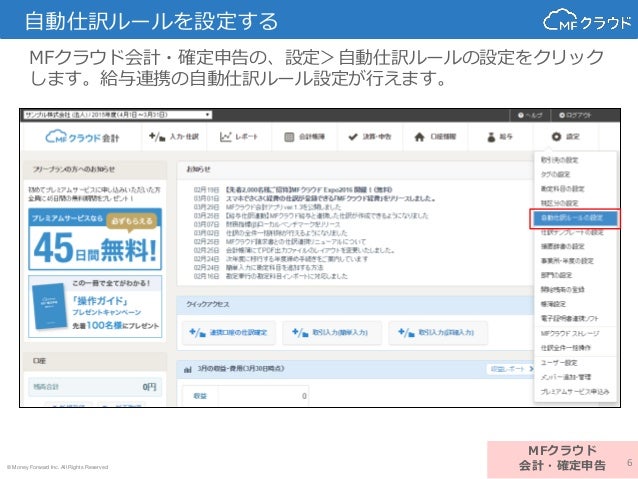Image resolution: width=638 pixels, height=479 pixels.
Task: Select プレミアムサービス申込み from the settings menu
Action: click(575, 392)
